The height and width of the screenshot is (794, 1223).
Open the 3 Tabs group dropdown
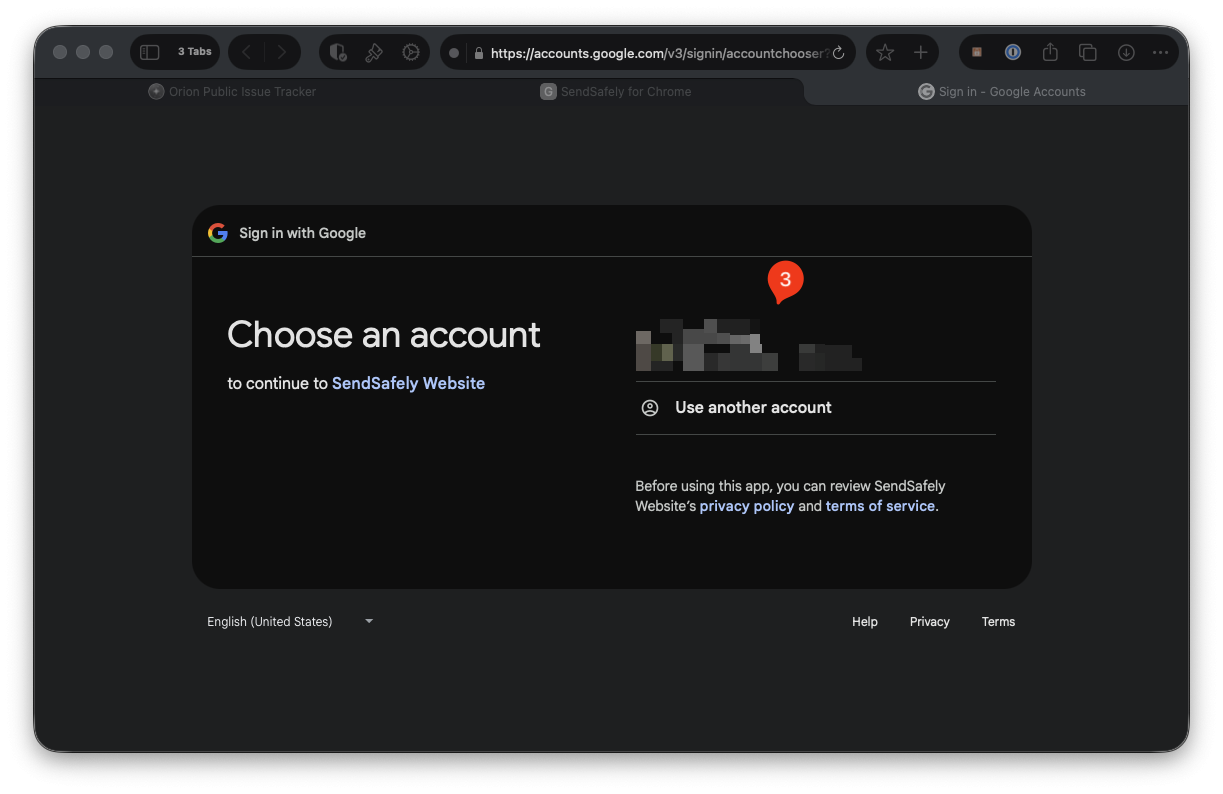[194, 52]
